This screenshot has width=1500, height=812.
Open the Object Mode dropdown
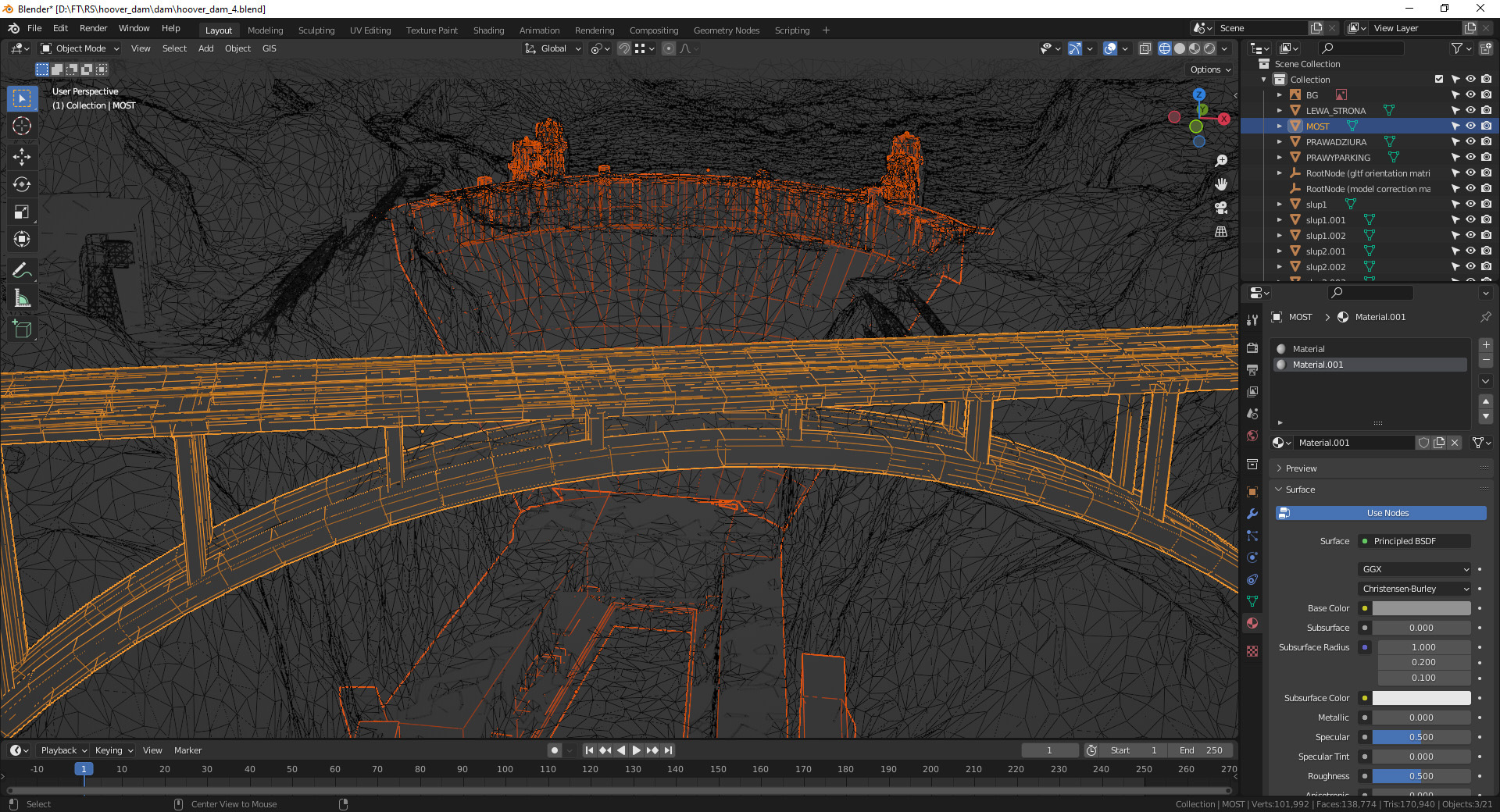80,48
